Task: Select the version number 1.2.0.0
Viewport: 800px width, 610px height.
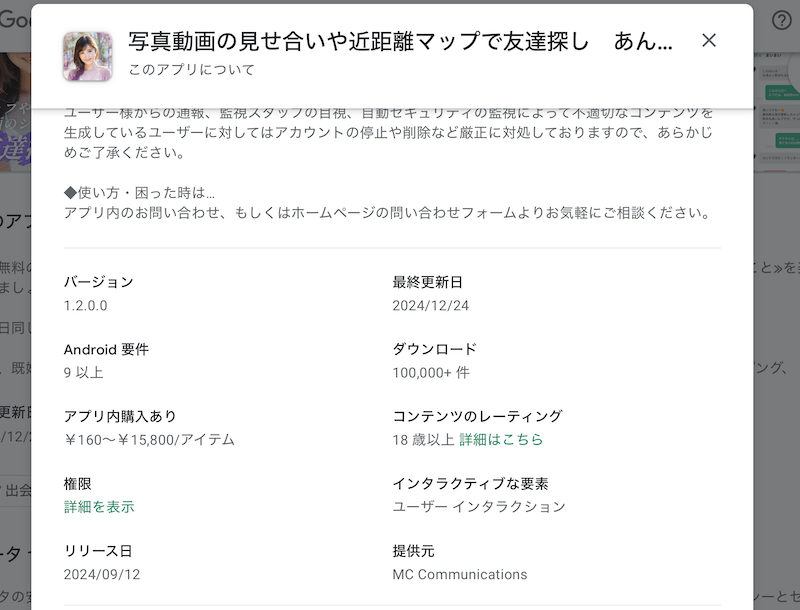Action: (85, 305)
